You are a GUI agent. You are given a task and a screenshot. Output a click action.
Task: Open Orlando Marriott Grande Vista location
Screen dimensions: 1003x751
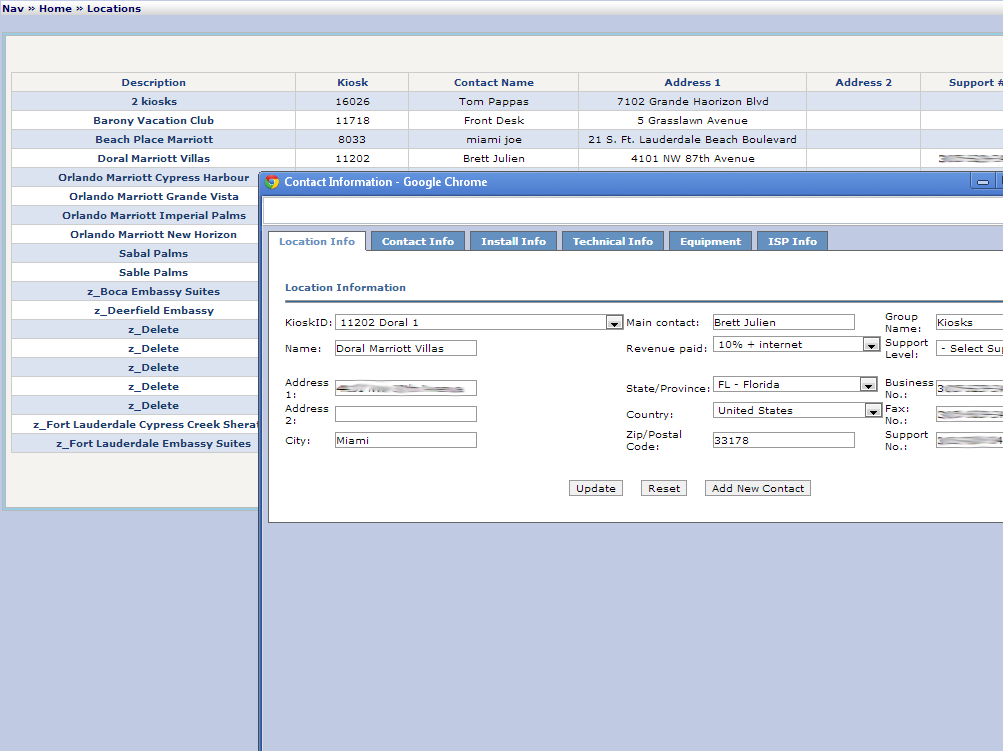pos(154,196)
